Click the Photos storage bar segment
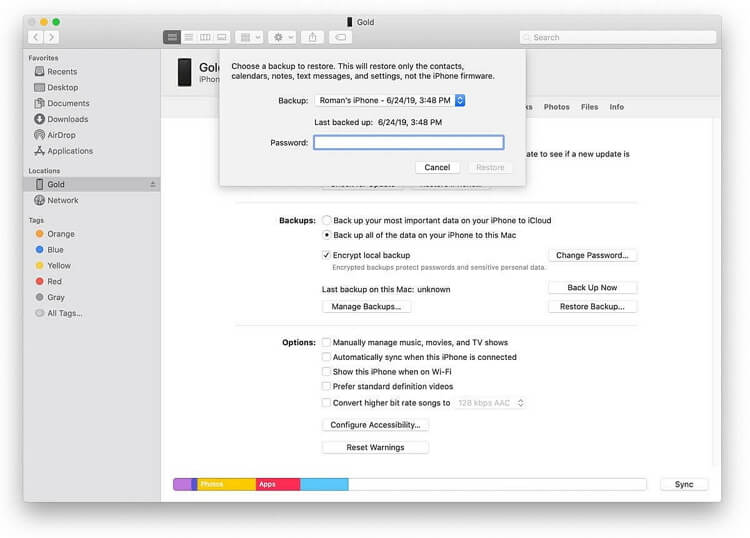750x538 pixels. 227,484
